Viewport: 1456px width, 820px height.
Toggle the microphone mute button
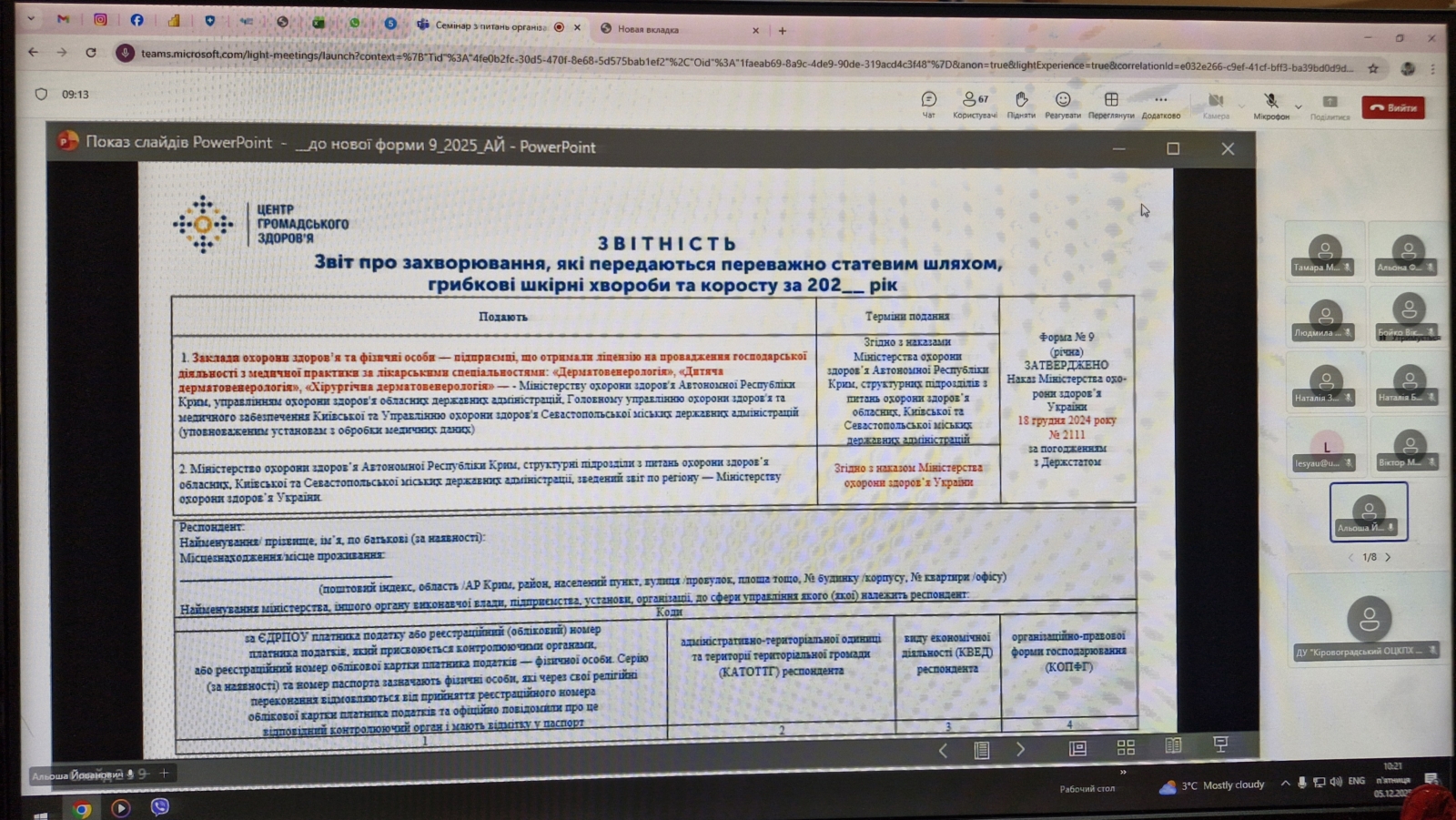[1270, 103]
